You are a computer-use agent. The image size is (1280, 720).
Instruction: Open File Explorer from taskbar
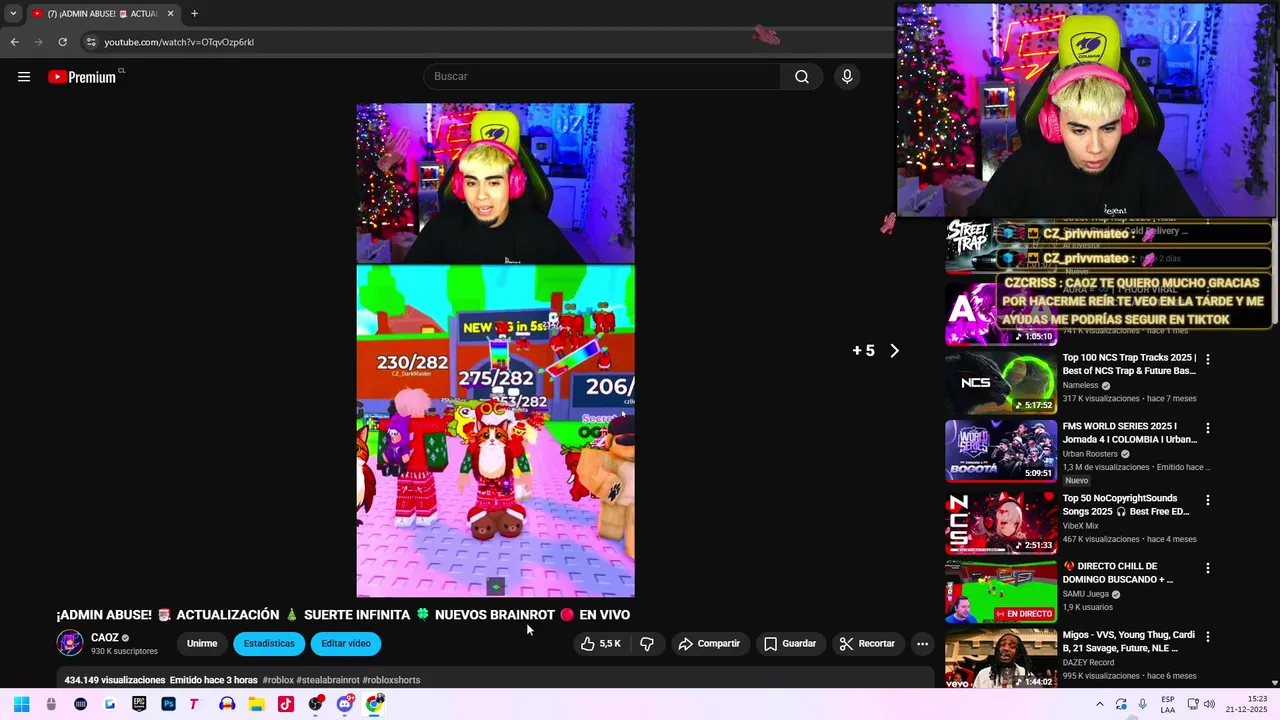click(256, 704)
